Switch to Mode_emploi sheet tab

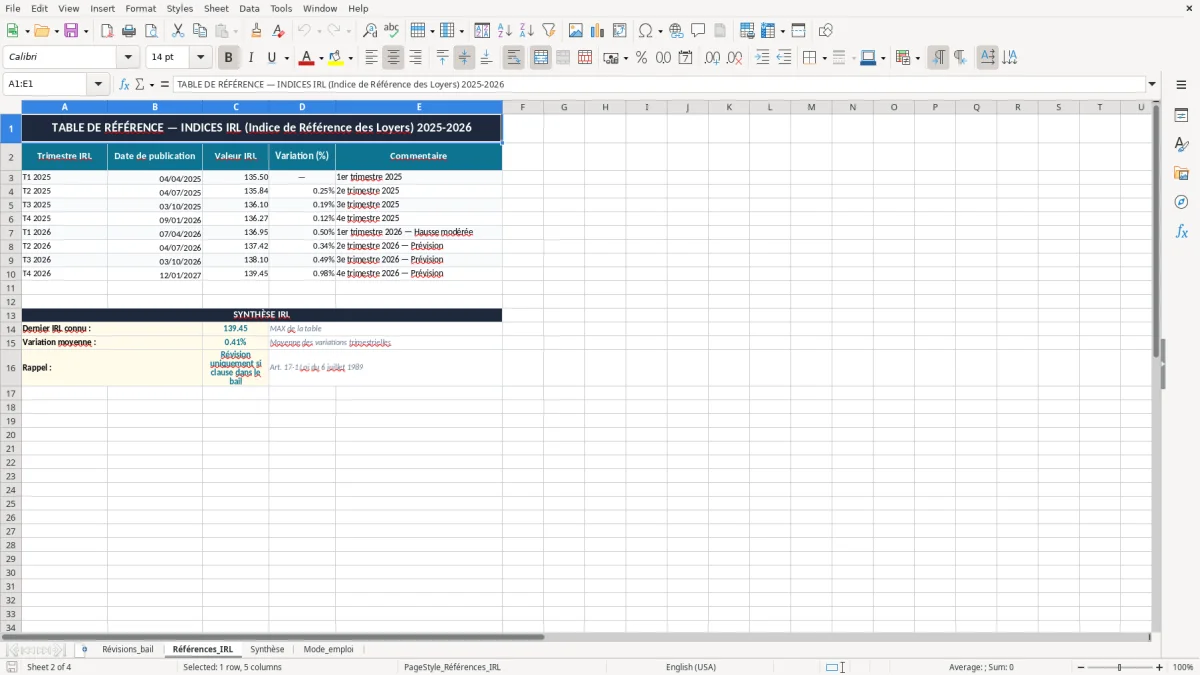tap(328, 649)
